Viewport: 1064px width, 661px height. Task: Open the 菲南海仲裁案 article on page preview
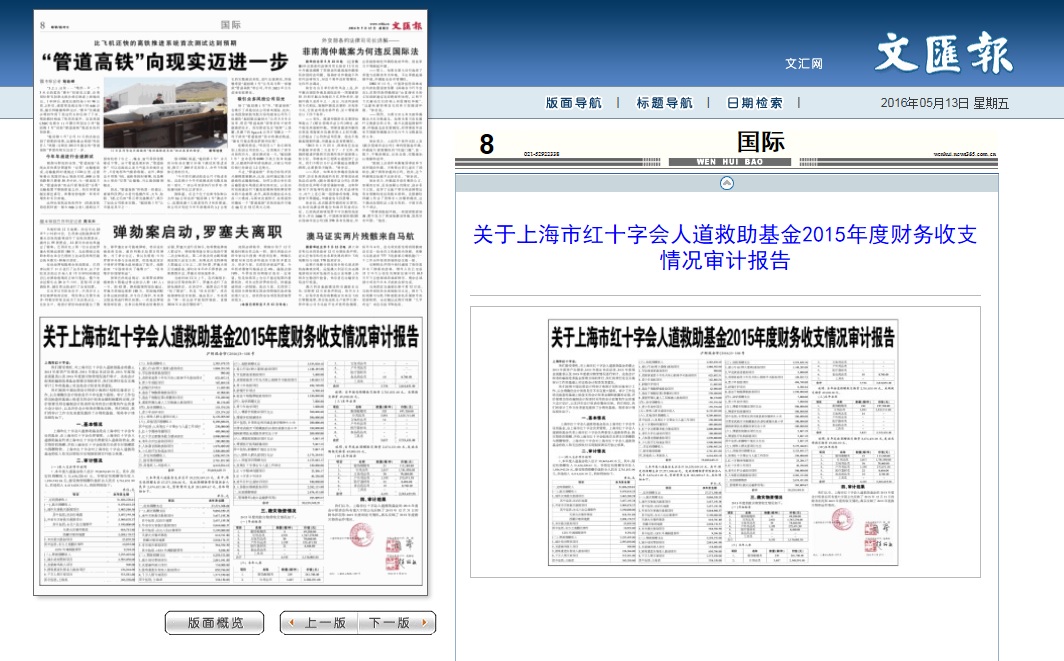(360, 52)
